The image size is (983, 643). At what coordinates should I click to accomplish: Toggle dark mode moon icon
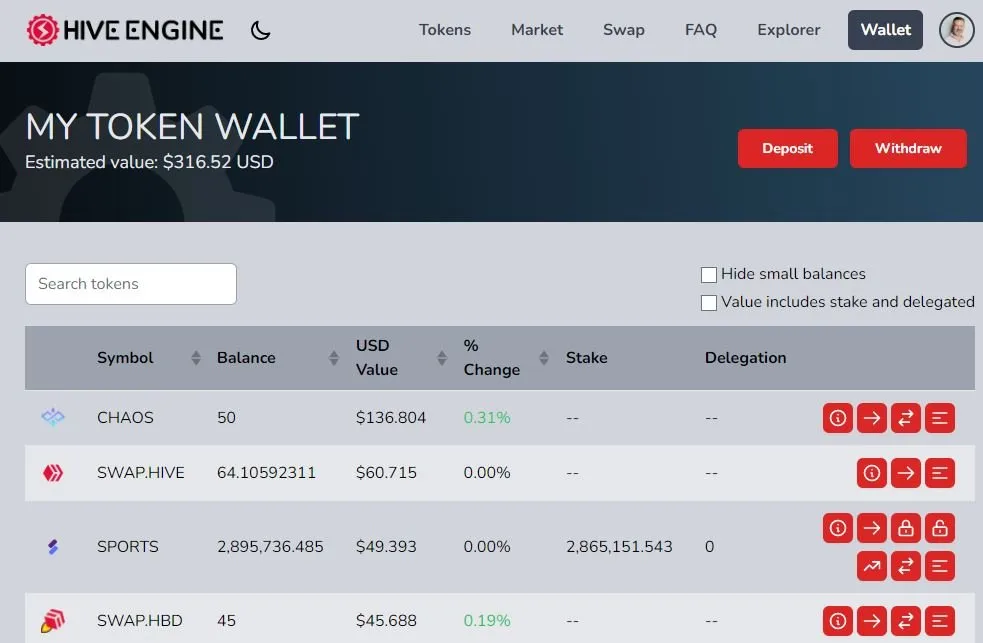pyautogui.click(x=260, y=30)
